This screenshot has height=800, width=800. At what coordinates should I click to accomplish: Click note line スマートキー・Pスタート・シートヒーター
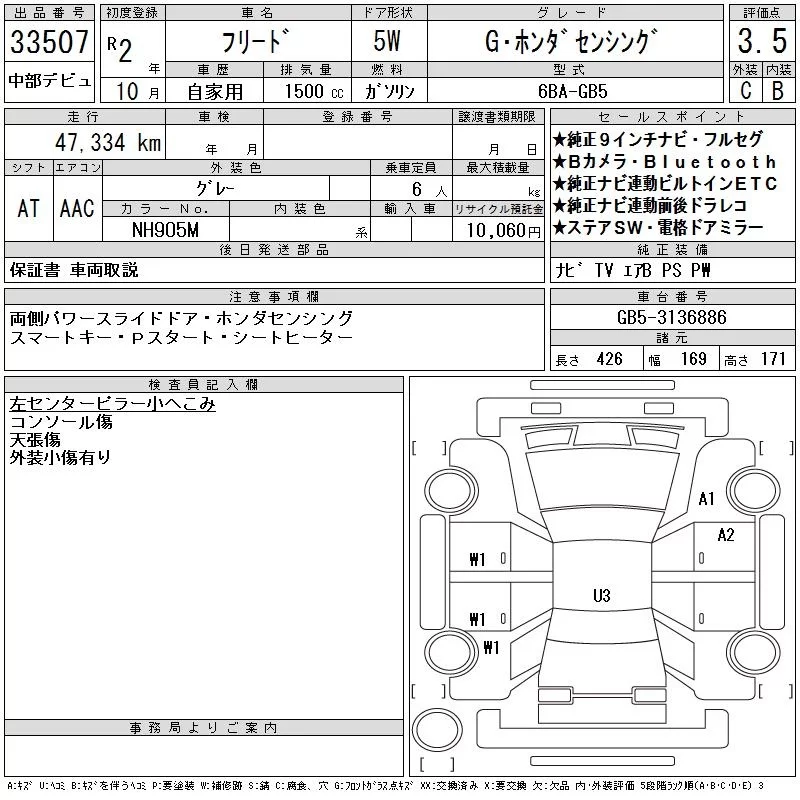pyautogui.click(x=181, y=337)
